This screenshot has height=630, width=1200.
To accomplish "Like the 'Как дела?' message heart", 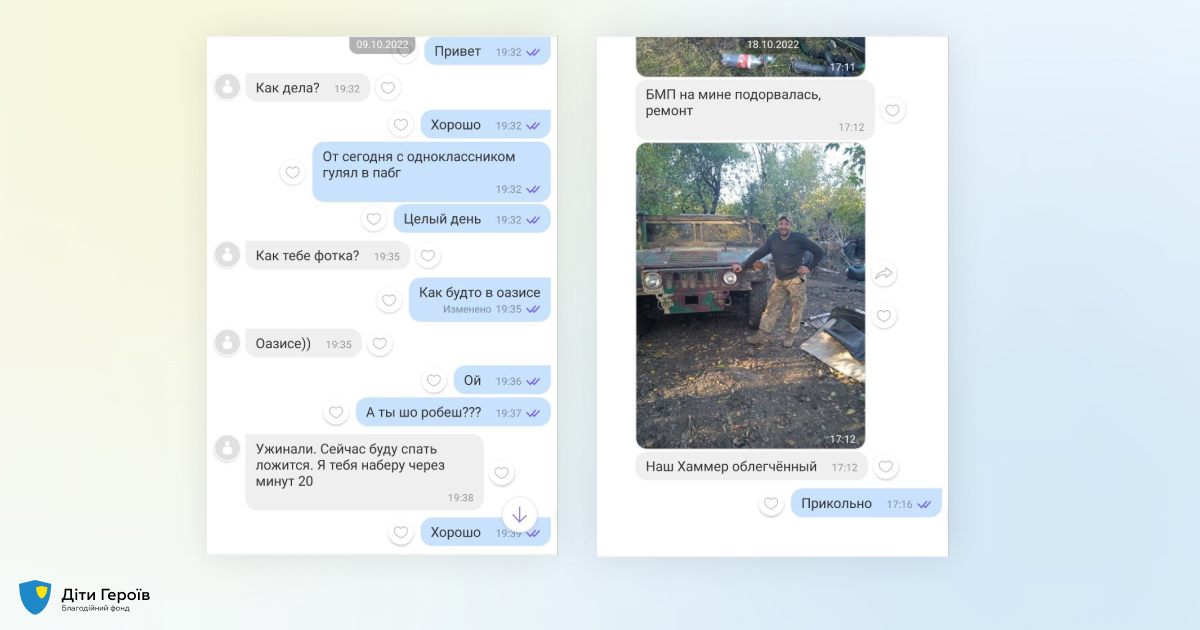I will tap(388, 88).
